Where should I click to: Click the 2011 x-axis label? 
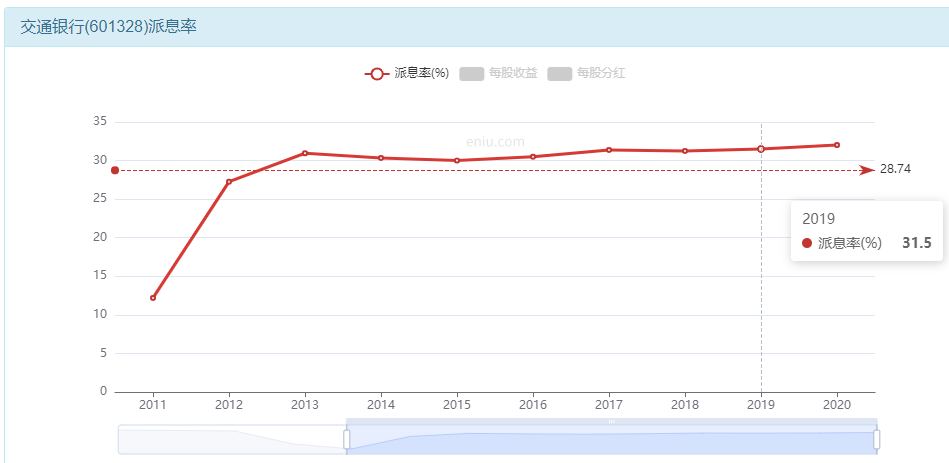tap(153, 405)
